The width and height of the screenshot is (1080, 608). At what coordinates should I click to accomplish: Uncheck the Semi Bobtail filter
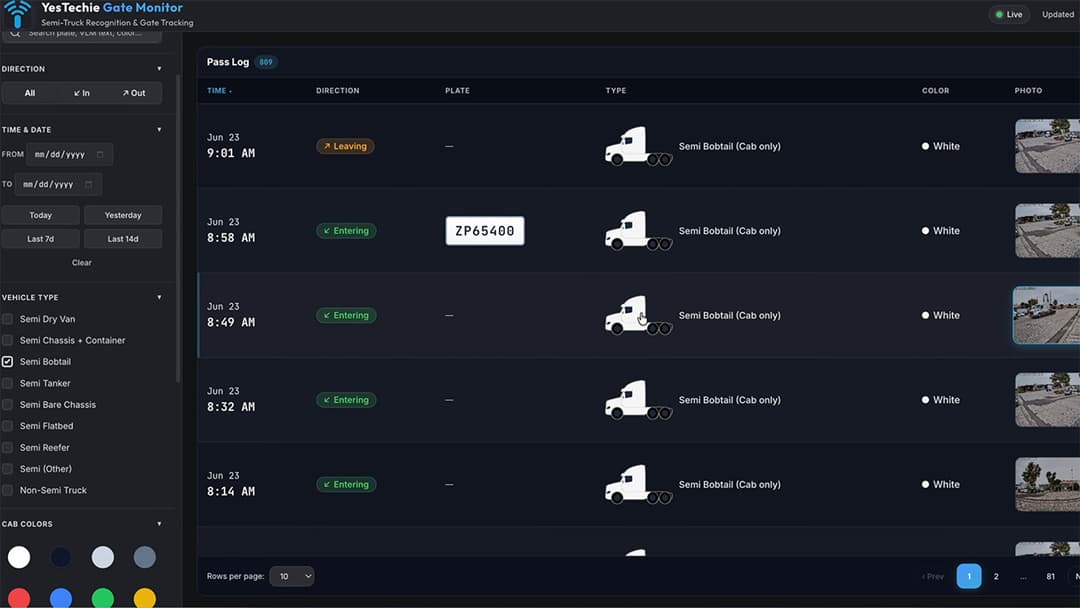click(8, 361)
